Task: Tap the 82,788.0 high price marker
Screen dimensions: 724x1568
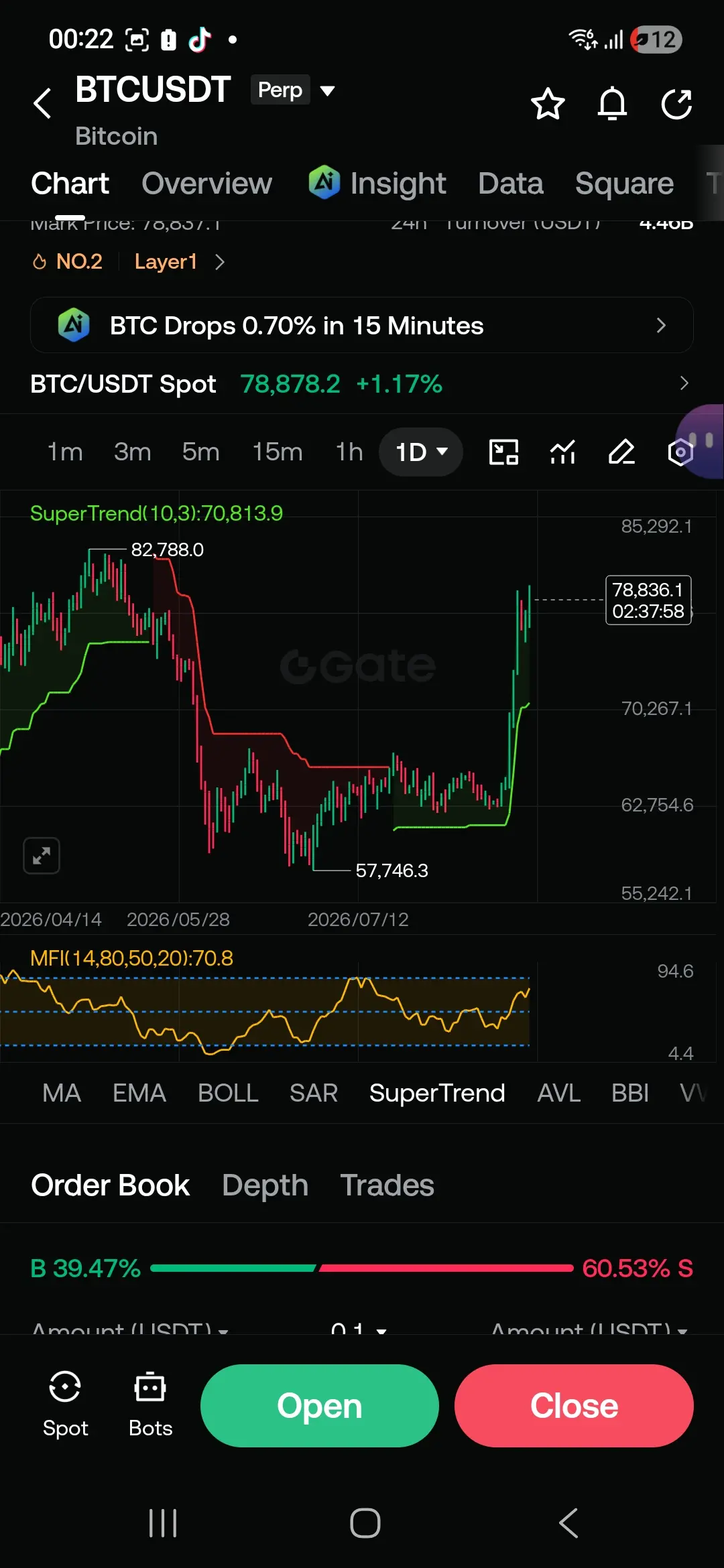Action: pos(167,549)
